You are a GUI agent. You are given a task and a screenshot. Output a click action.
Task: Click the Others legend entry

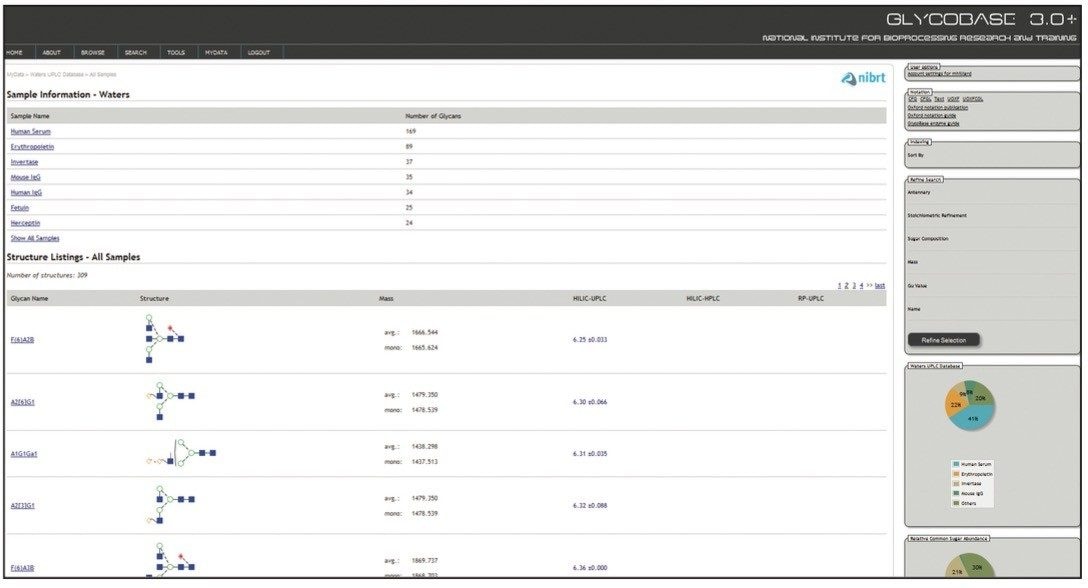[x=965, y=504]
